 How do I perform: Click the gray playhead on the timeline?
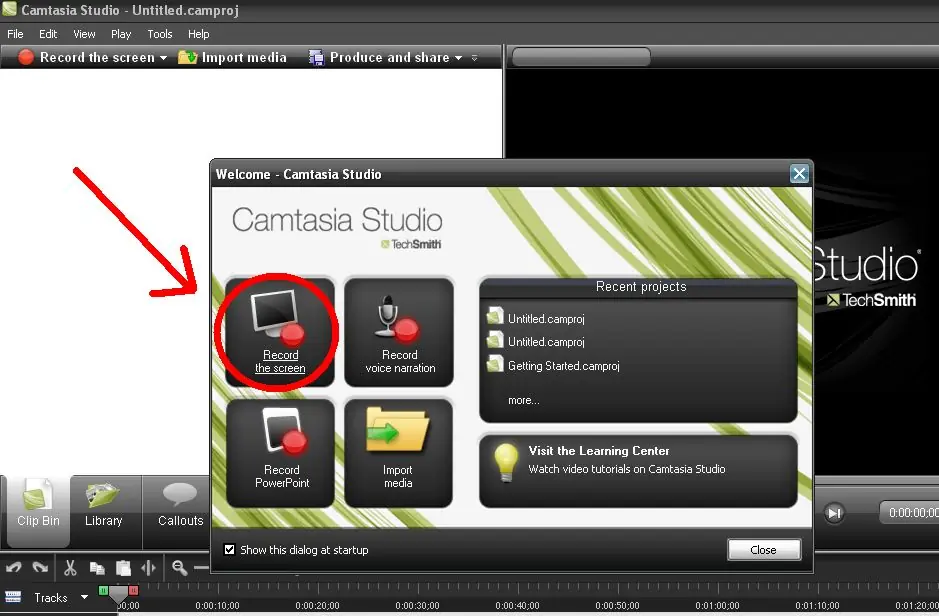[118, 594]
